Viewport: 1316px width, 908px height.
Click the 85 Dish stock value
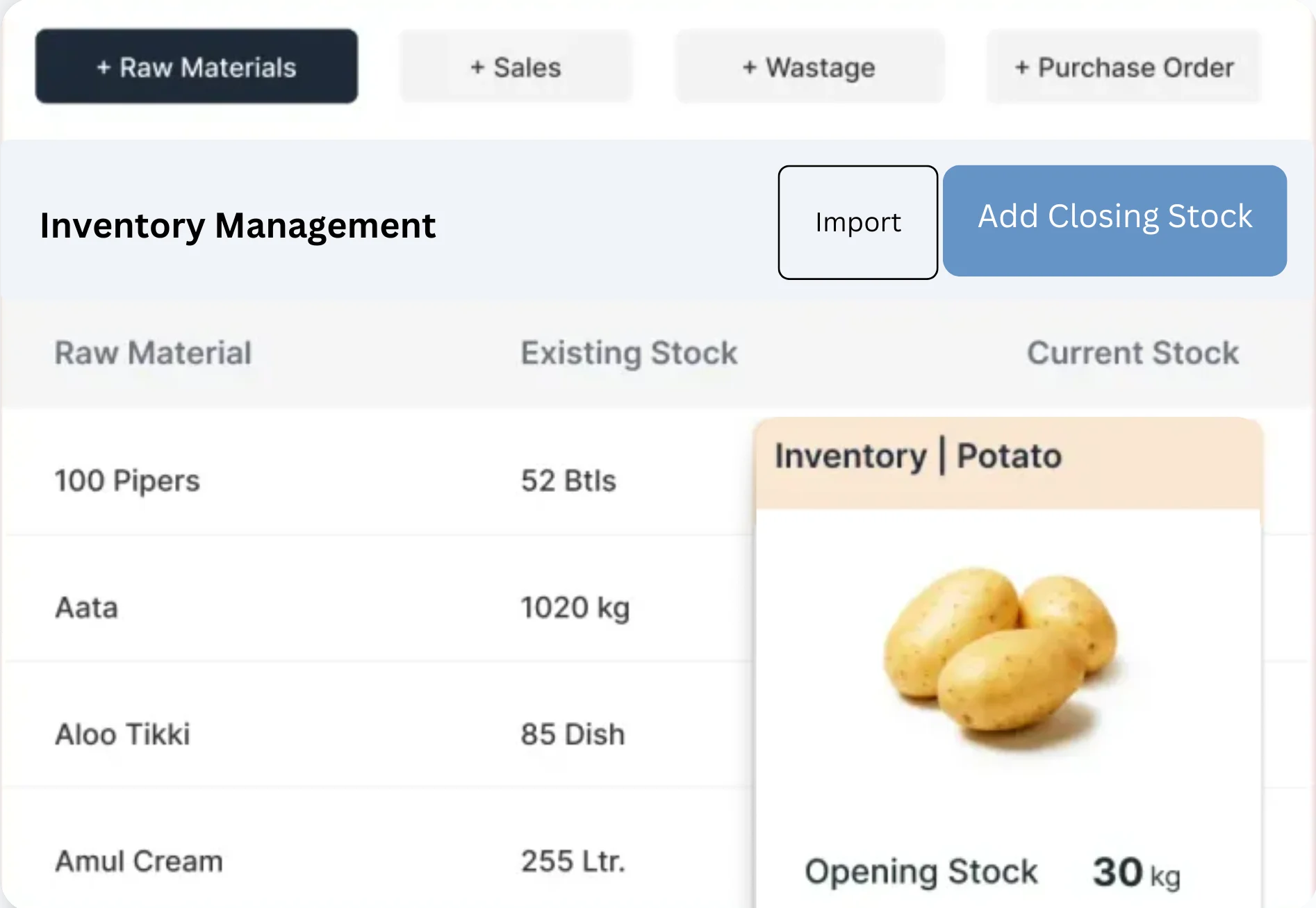pyautogui.click(x=573, y=734)
